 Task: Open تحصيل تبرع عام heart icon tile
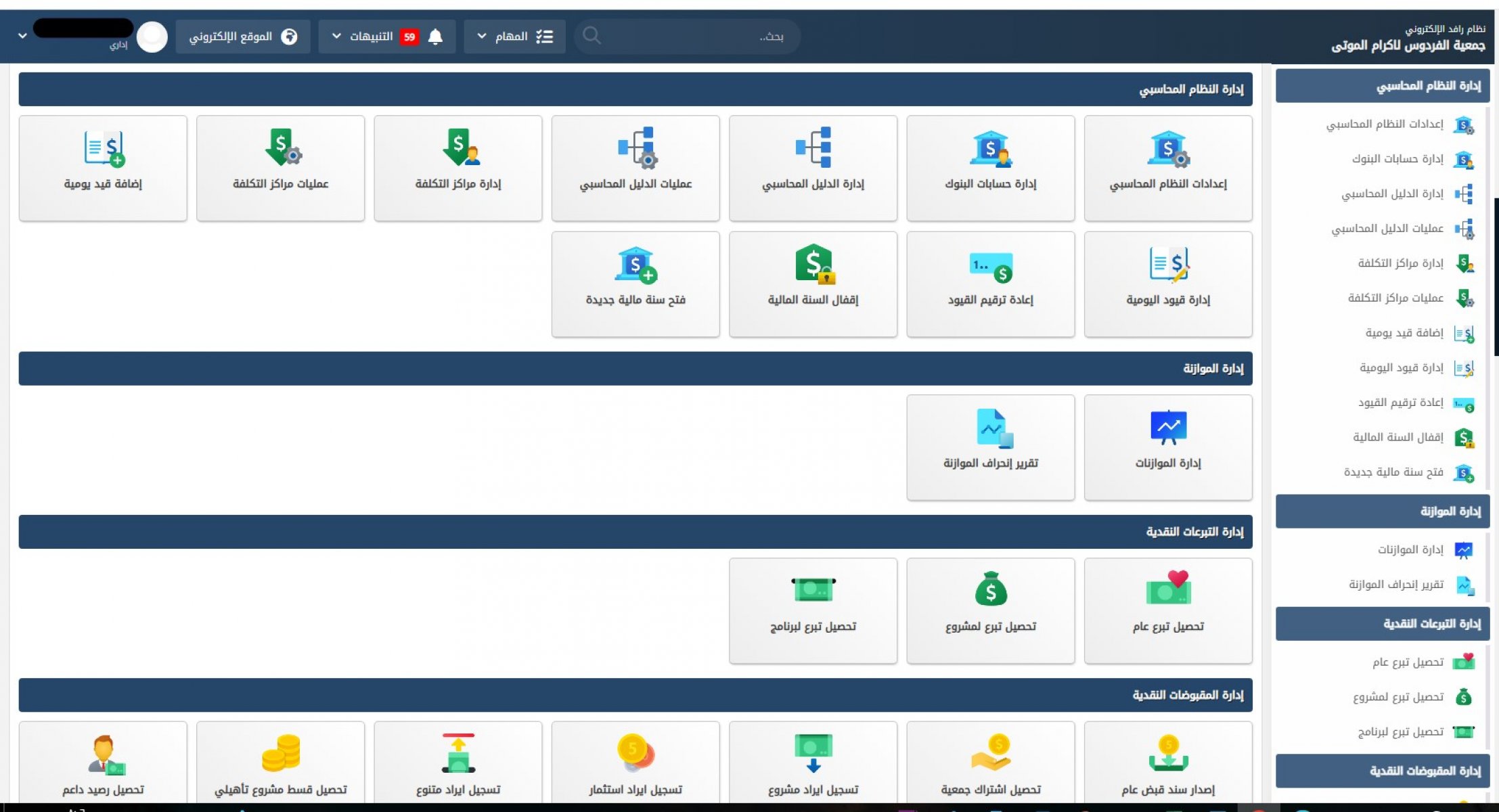pos(1167,589)
